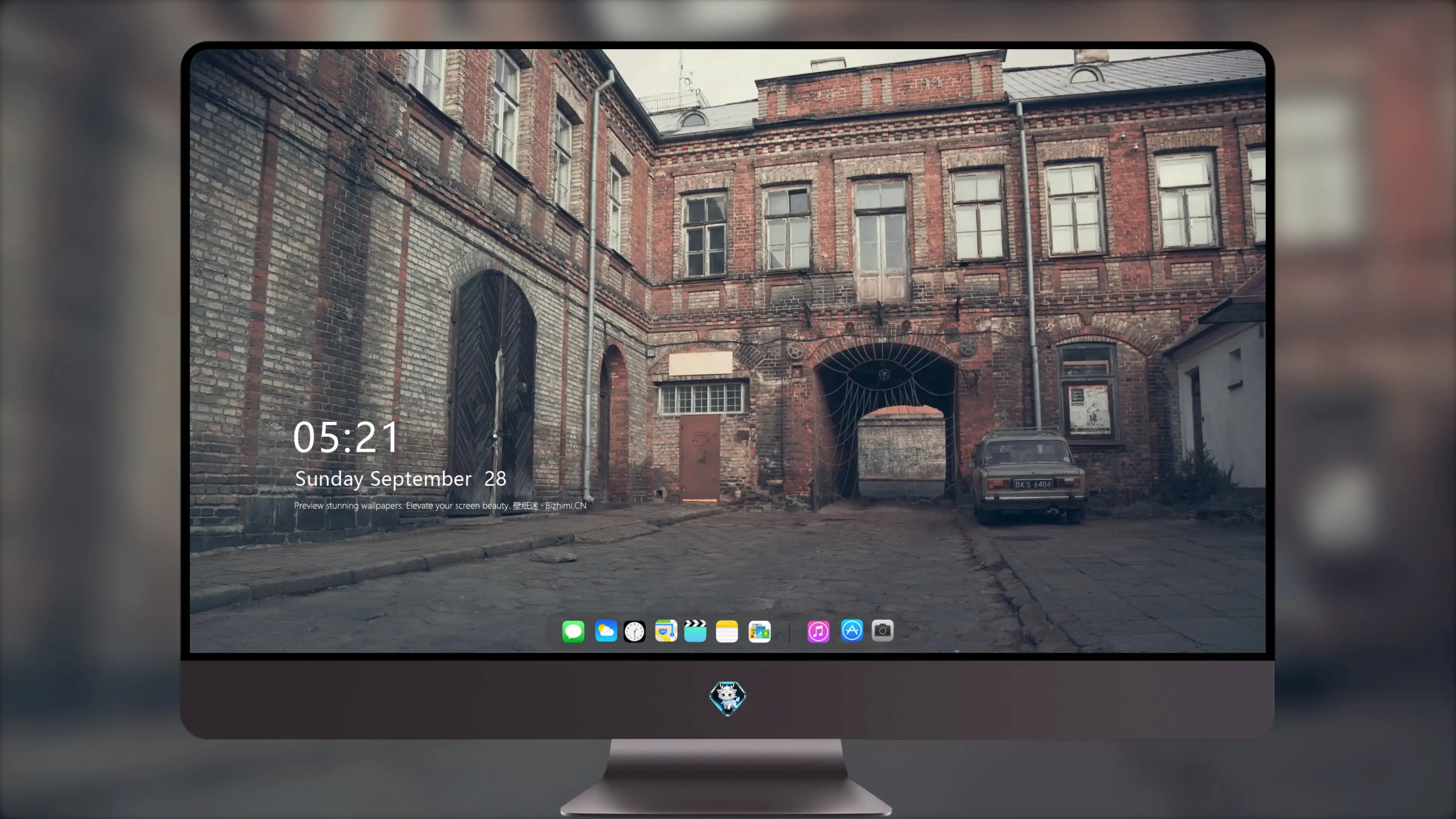Screen dimensions: 1456x819
Task: Launch the iTunes music app
Action: [819, 631]
